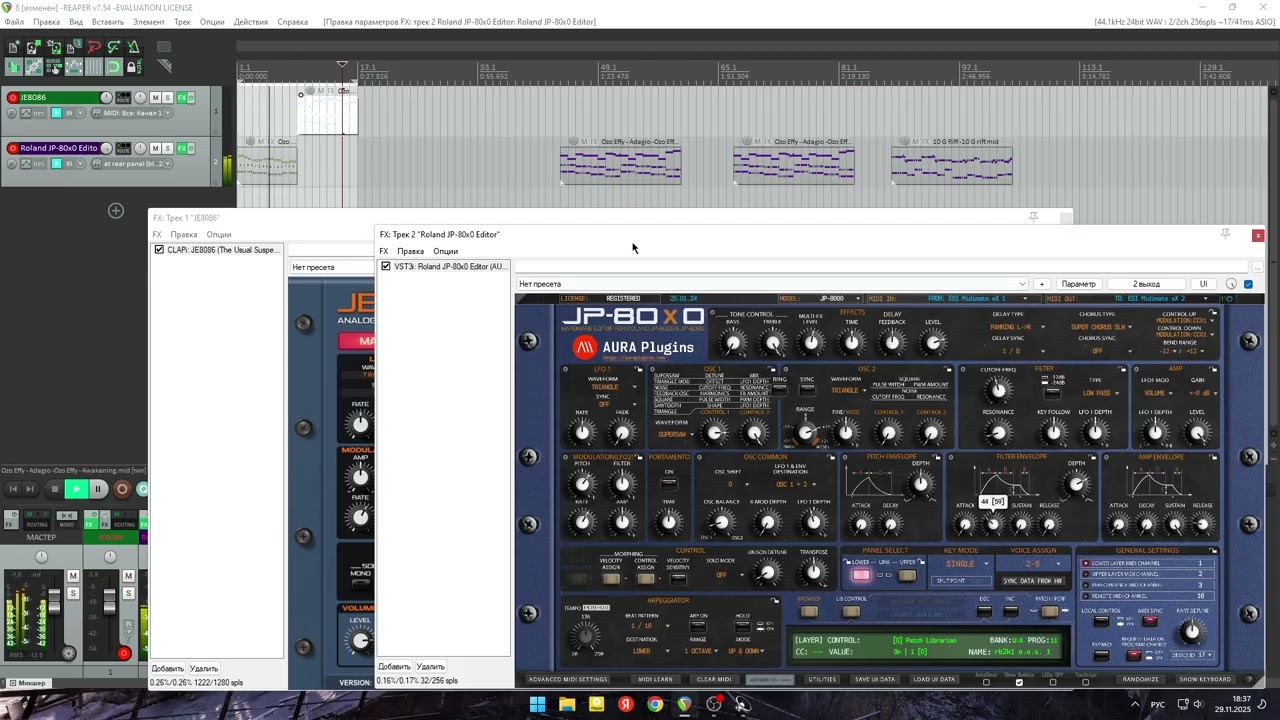The image size is (1280, 720).
Task: Click the Параметр button
Action: tap(1079, 284)
